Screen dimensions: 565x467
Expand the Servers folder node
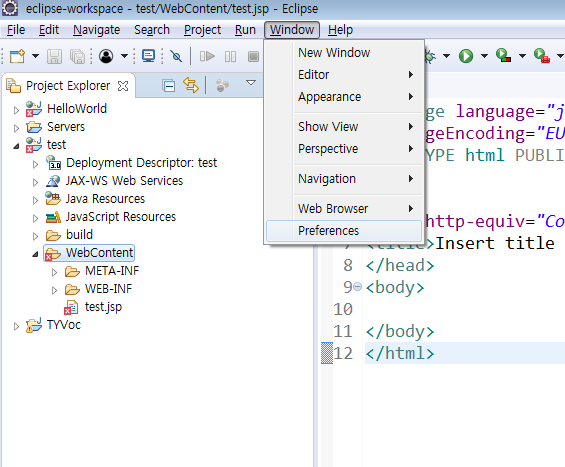[16, 128]
